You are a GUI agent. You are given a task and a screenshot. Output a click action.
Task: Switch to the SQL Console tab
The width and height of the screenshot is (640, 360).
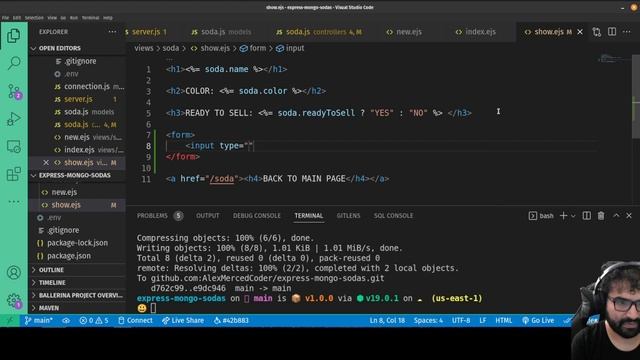pos(393,216)
